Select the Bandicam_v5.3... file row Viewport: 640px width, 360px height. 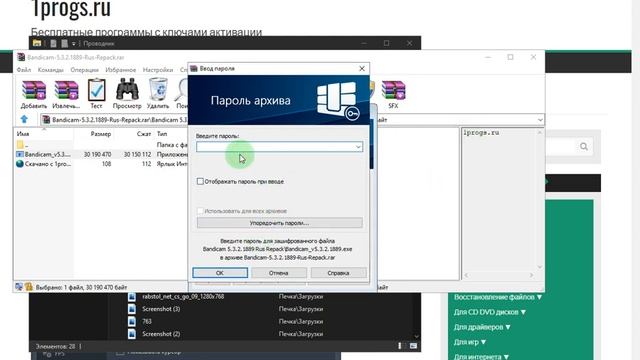coord(101,154)
